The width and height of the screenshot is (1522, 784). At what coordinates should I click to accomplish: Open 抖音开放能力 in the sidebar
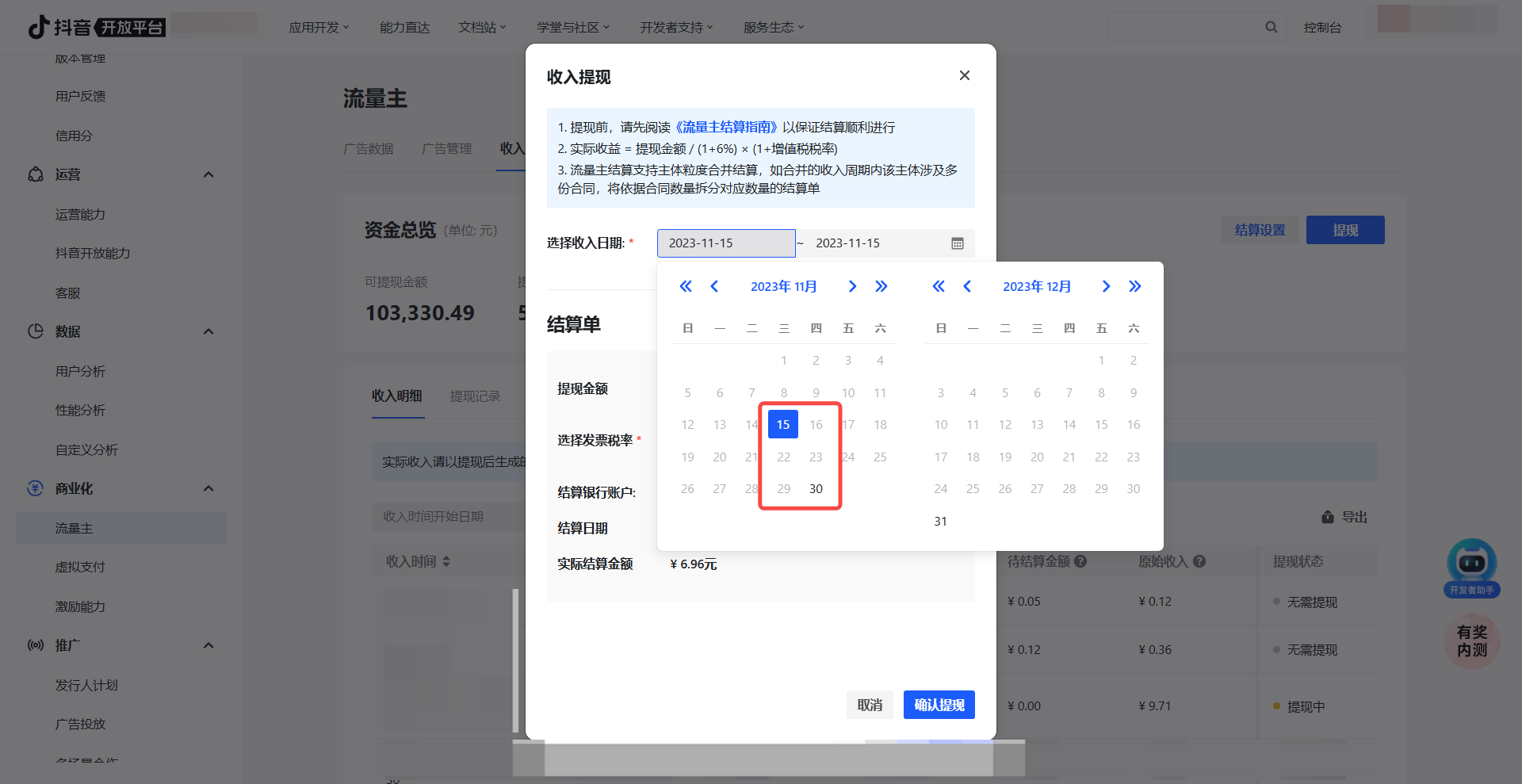93,253
